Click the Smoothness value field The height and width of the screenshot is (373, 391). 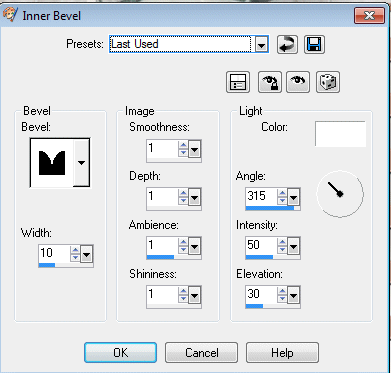coord(162,149)
